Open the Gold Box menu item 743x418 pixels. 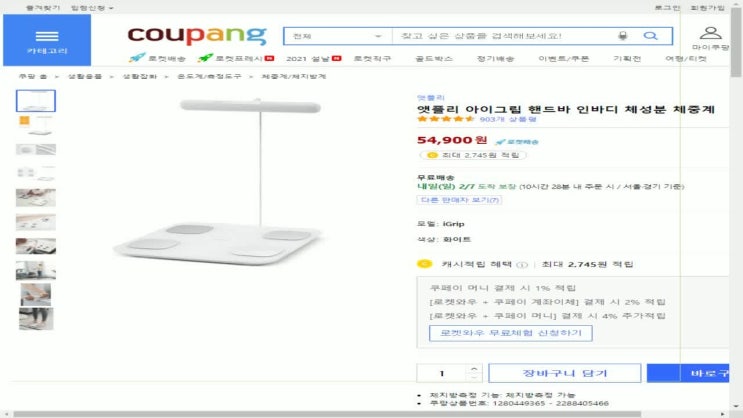(434, 58)
